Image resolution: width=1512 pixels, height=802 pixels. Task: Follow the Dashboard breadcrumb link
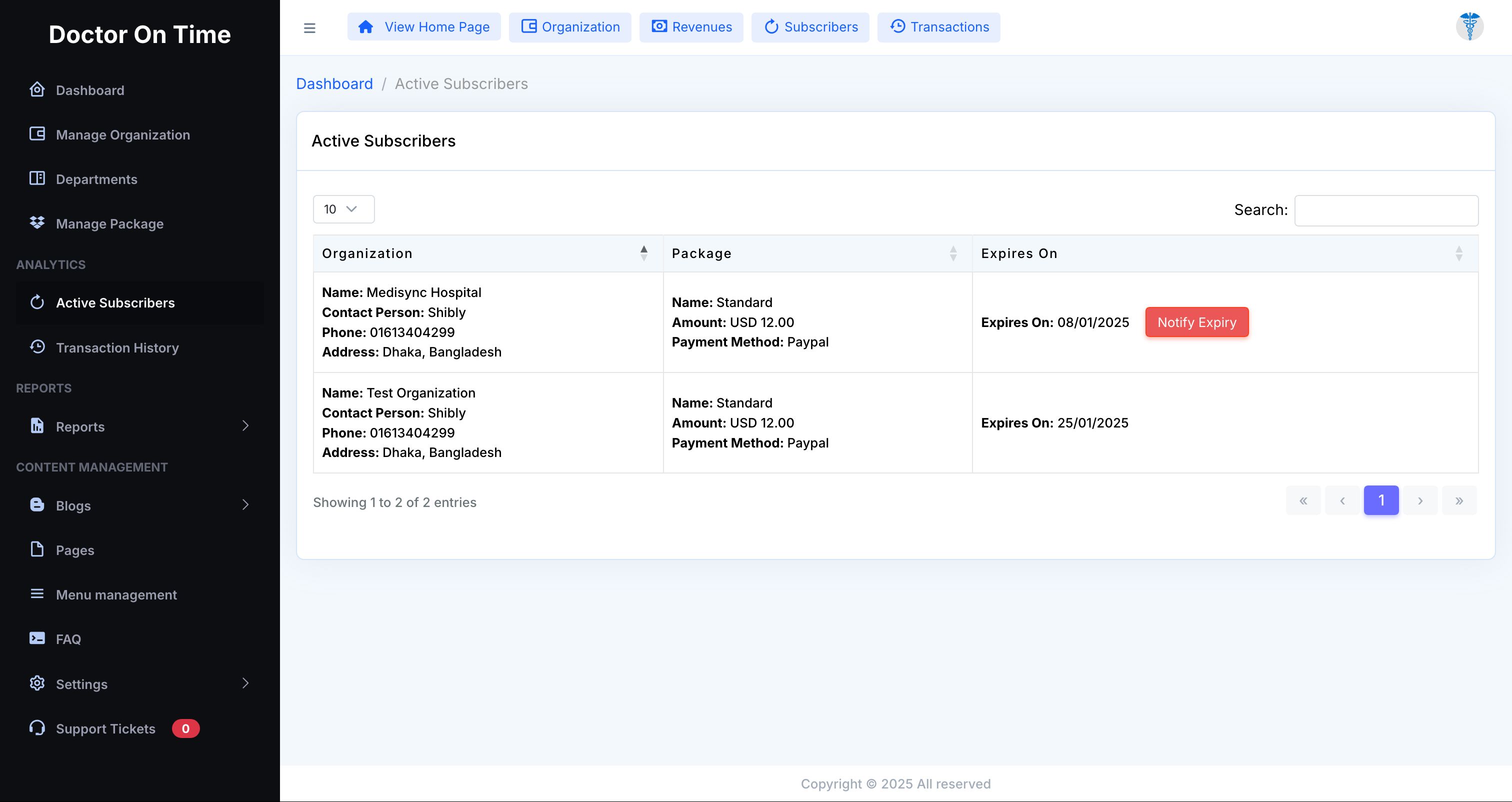pos(334,83)
